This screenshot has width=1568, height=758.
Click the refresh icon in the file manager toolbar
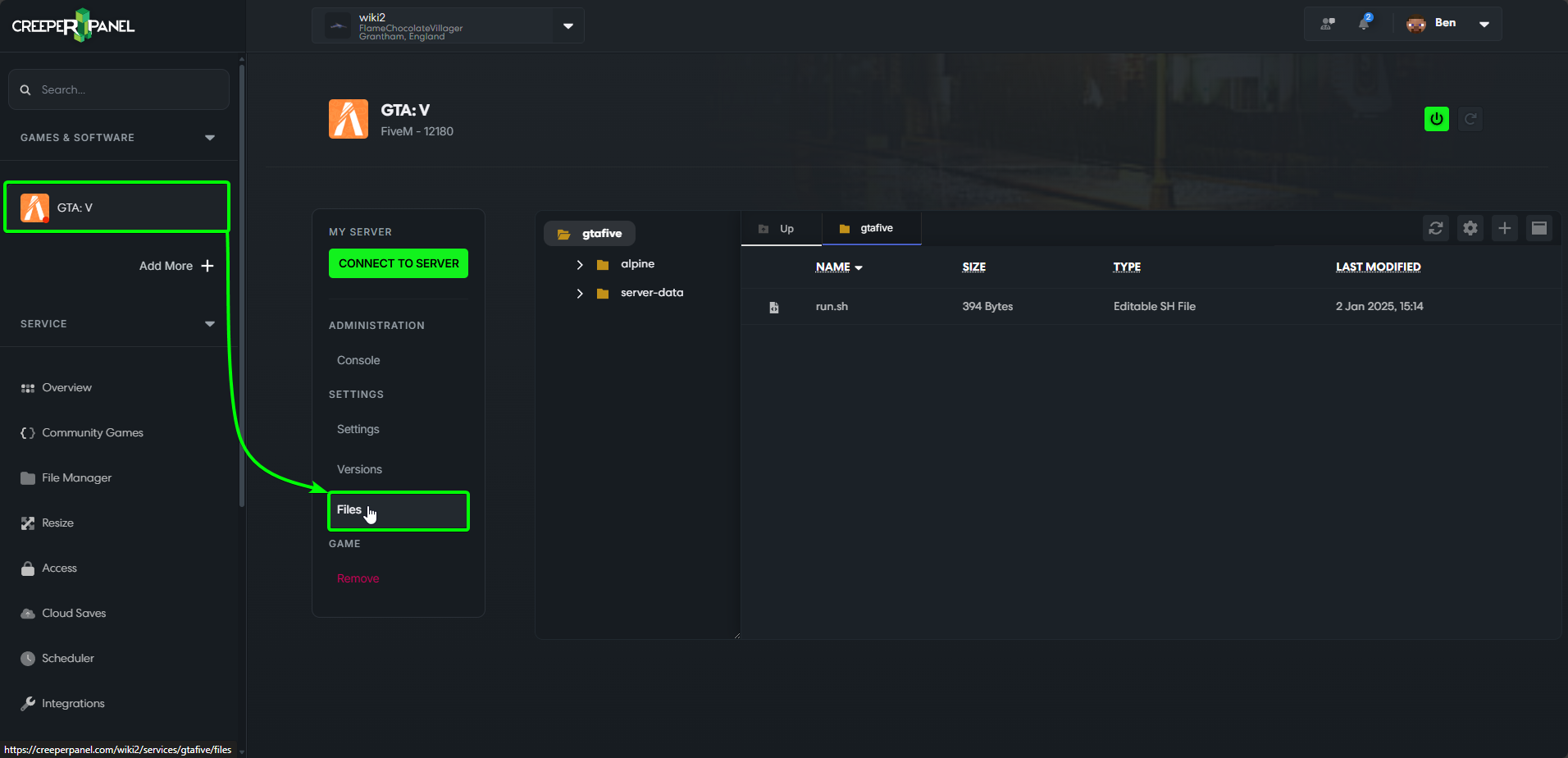1436,228
